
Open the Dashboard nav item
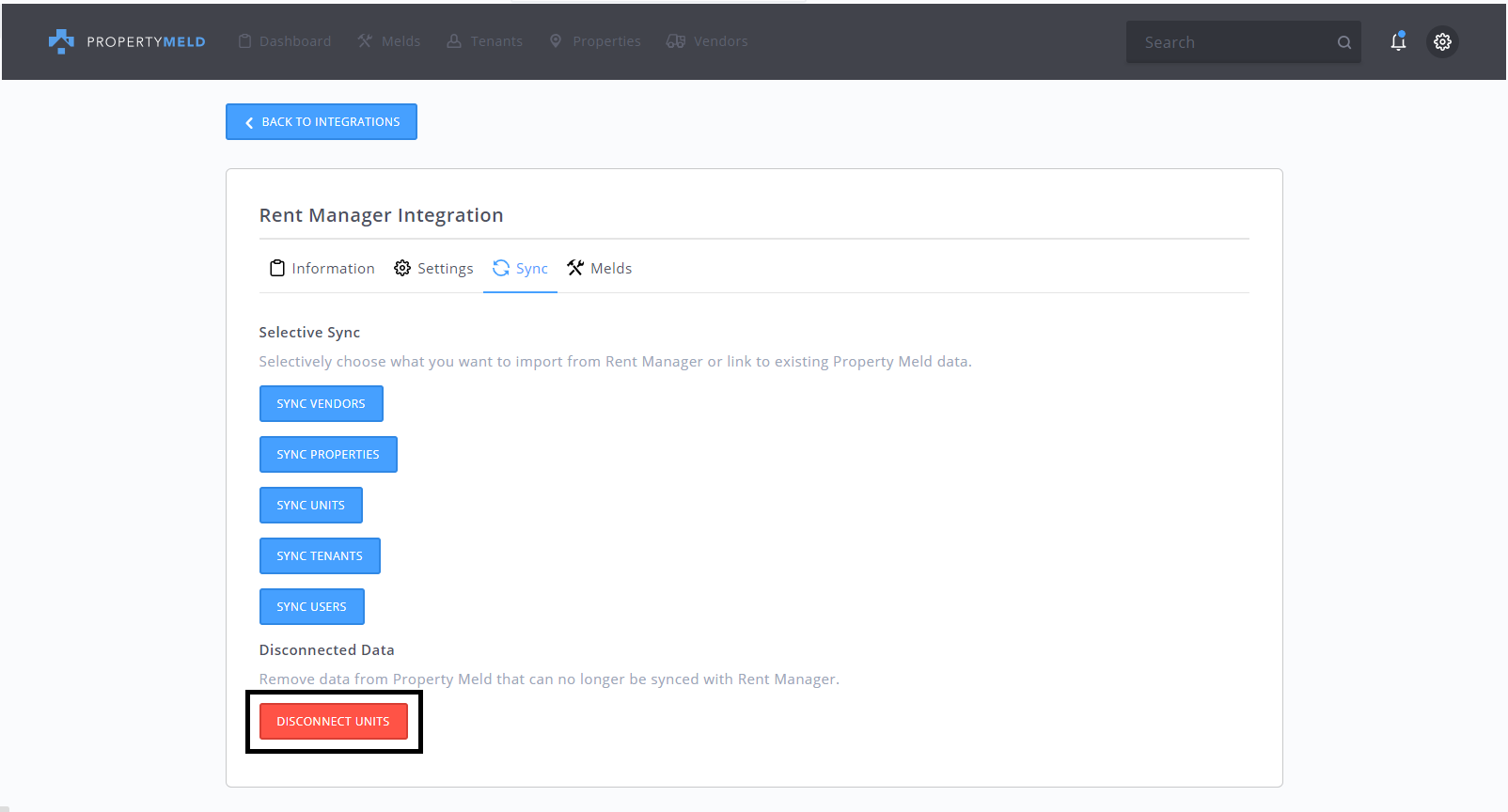285,41
